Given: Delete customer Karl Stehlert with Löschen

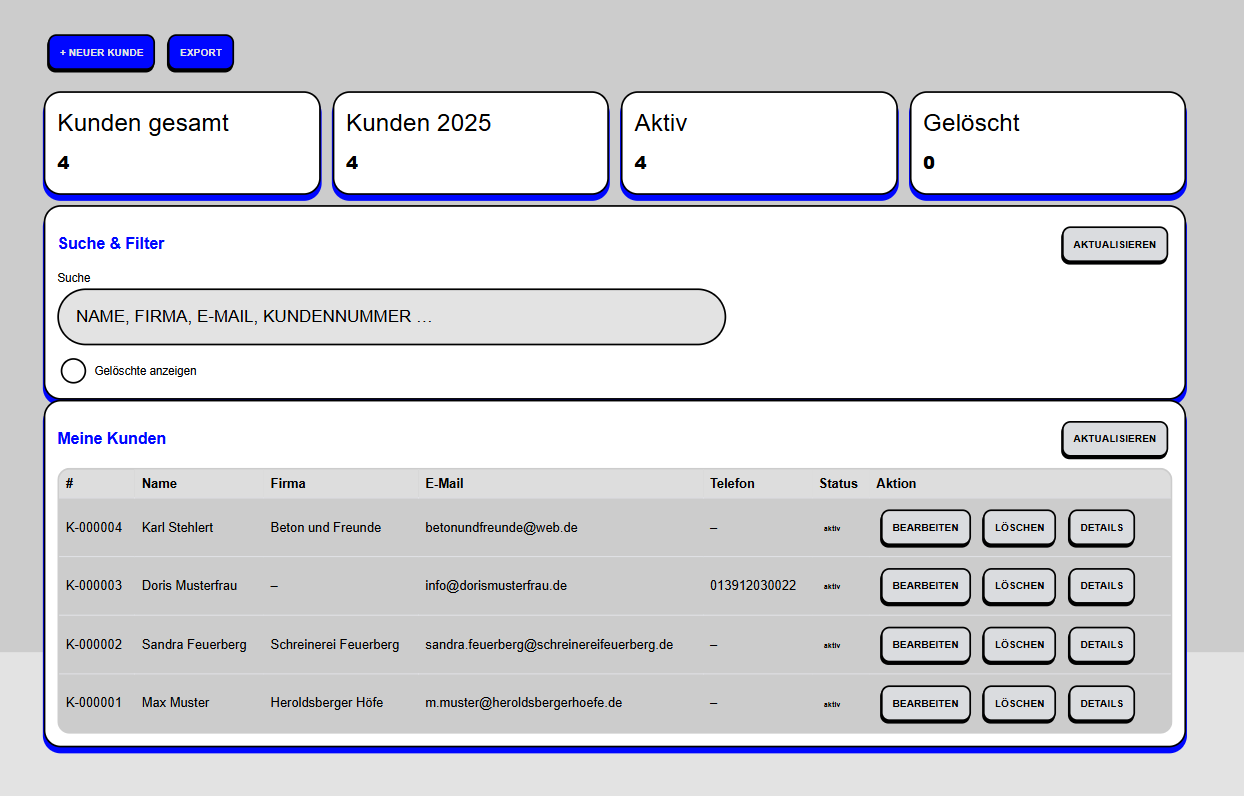Looking at the screenshot, I should tap(1019, 528).
